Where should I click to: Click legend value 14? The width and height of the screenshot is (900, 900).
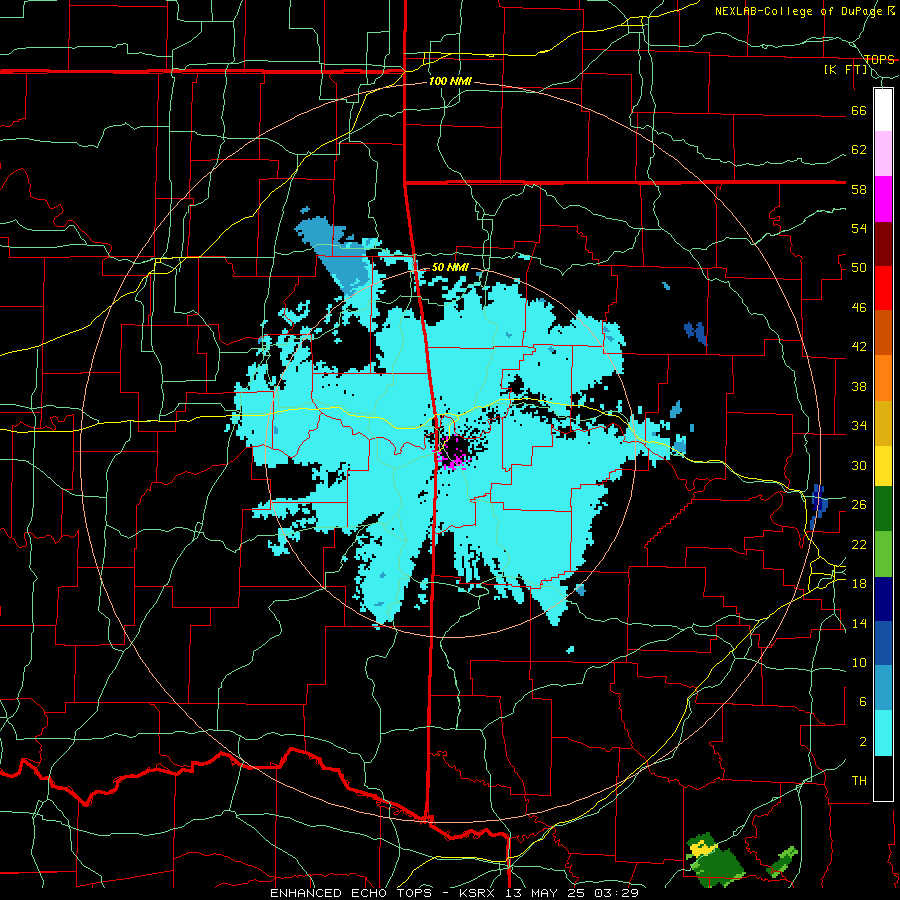[x=859, y=623]
